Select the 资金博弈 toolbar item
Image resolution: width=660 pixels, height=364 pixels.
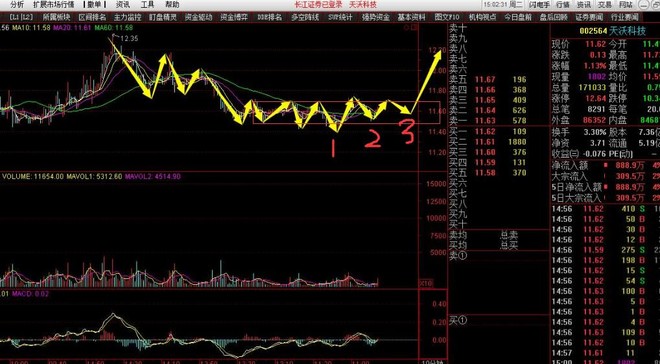pos(234,17)
